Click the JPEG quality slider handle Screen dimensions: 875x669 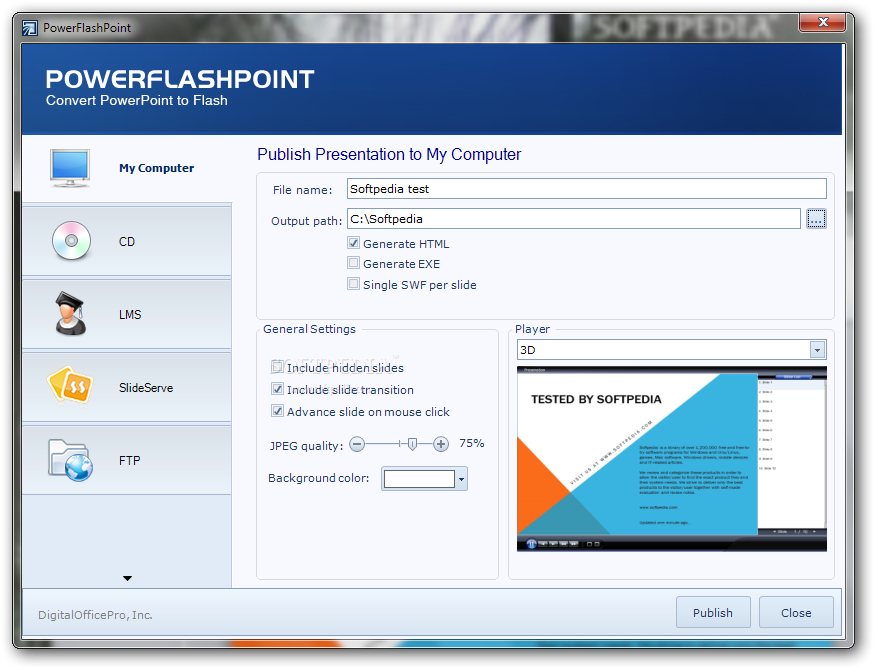412,444
